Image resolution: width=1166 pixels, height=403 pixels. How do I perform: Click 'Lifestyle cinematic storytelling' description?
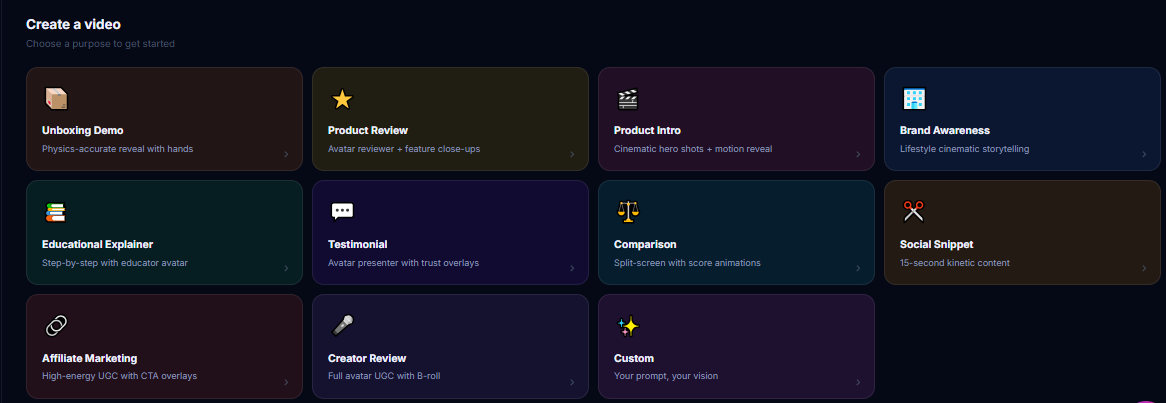pos(964,149)
